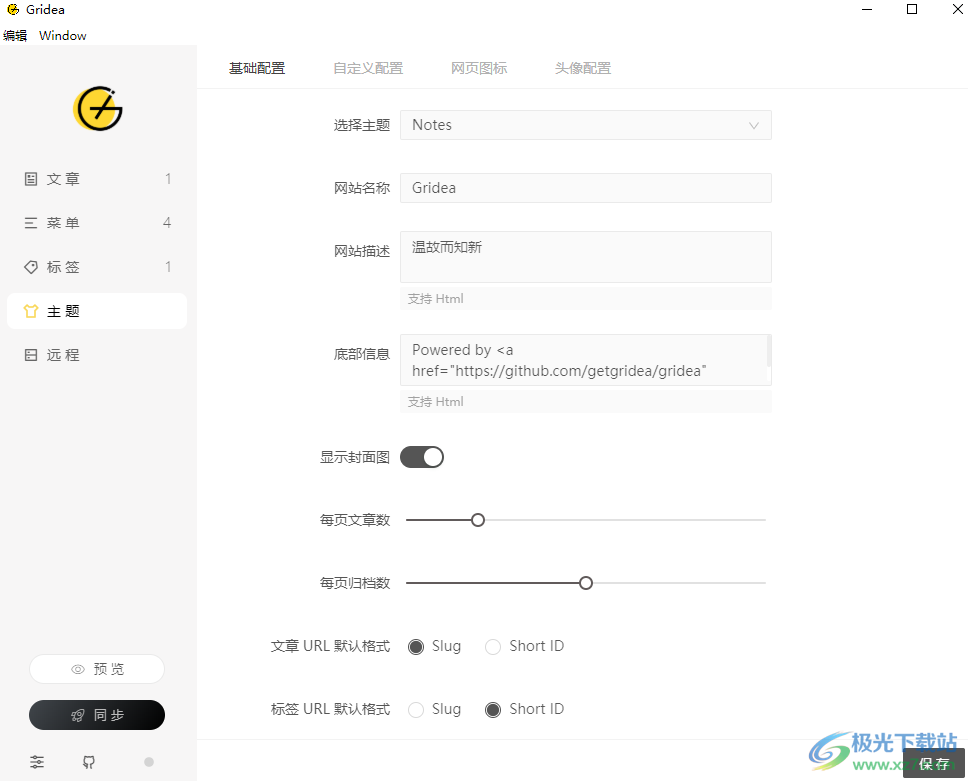Click the 底部信息 textarea scrollbar
968x781 pixels.
click(769, 351)
